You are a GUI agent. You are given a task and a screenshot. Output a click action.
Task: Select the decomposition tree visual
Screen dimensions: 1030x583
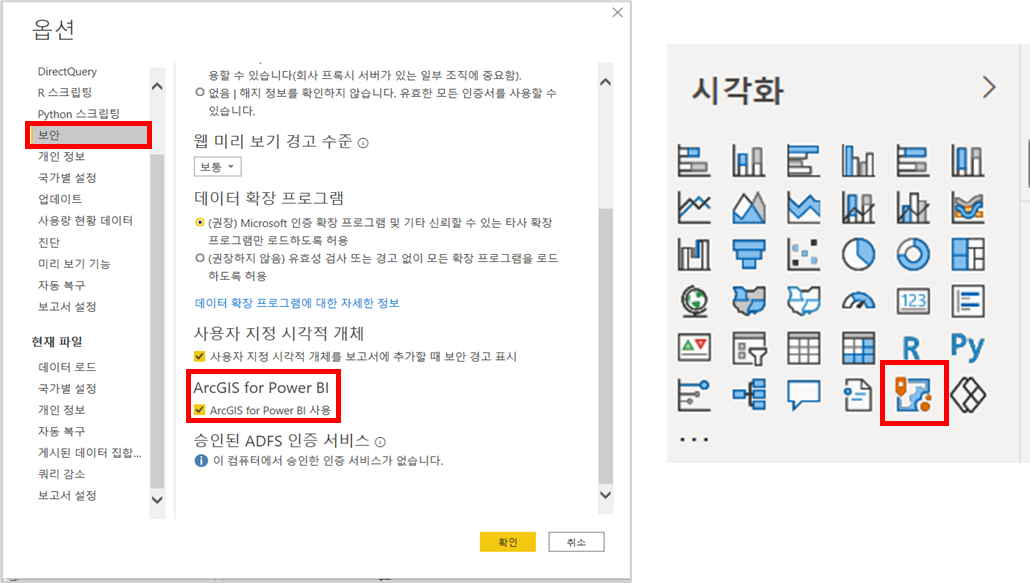[749, 394]
